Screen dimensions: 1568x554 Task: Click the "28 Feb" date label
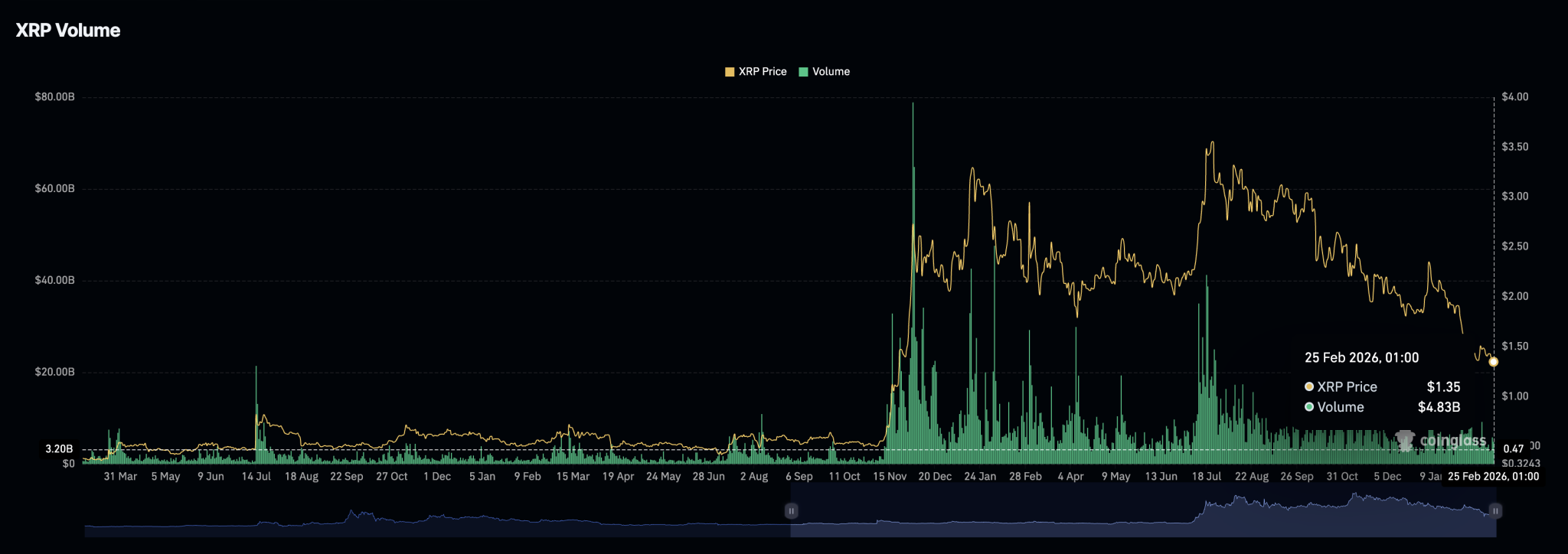(1025, 477)
